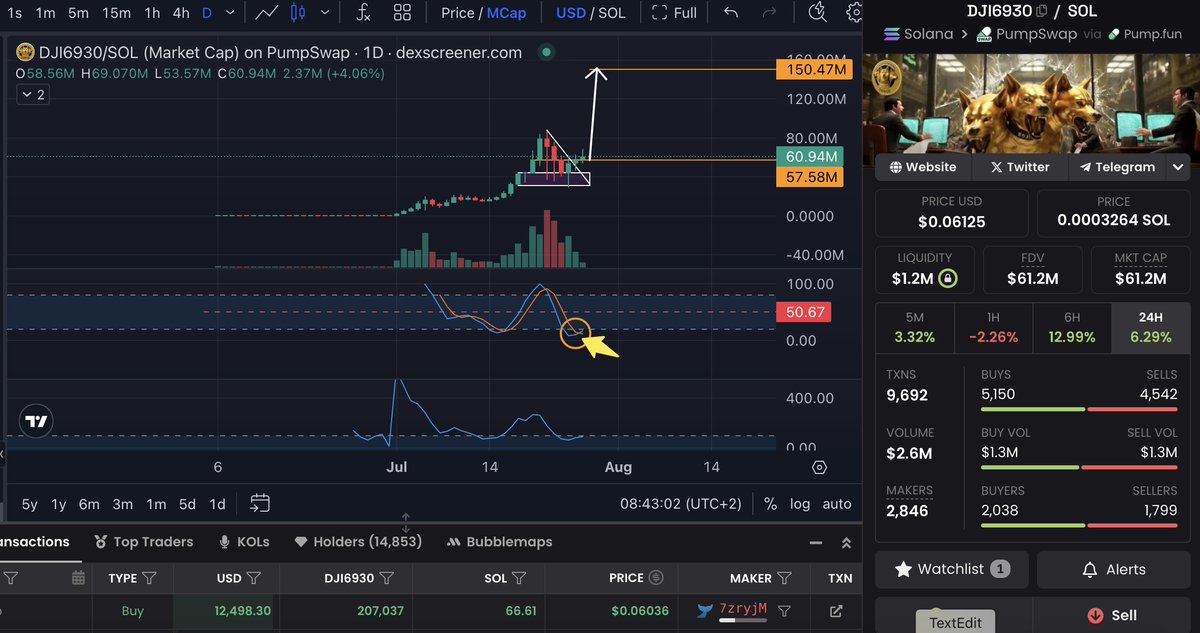
Task: Open price Alerts
Action: pyautogui.click(x=1113, y=569)
